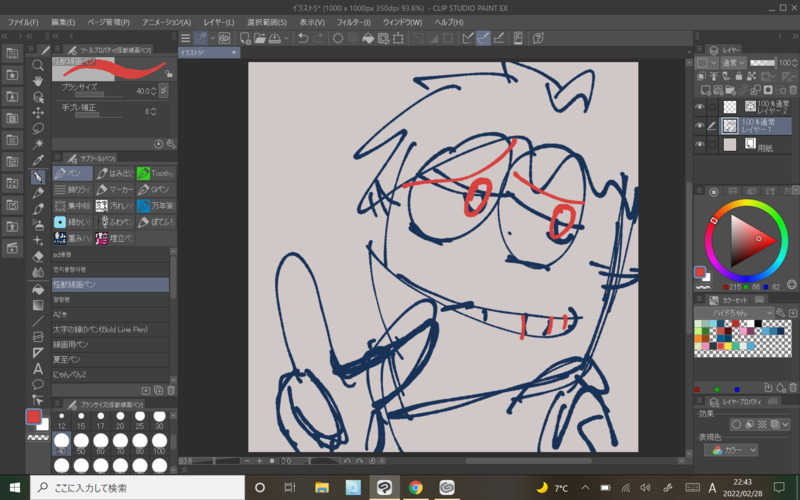Select the 万年筆 sub tool
This screenshot has height=500, width=800.
[156, 206]
